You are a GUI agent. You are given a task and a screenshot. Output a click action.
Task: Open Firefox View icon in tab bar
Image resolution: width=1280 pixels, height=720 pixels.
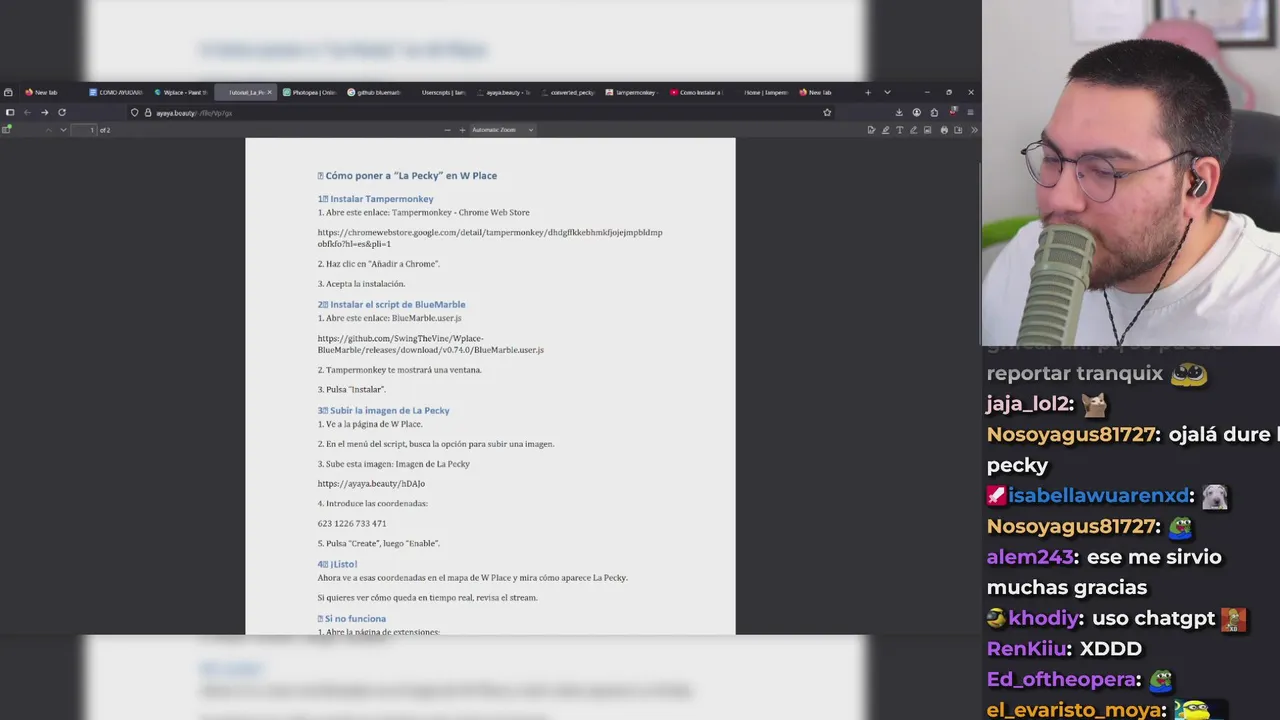(x=8, y=92)
